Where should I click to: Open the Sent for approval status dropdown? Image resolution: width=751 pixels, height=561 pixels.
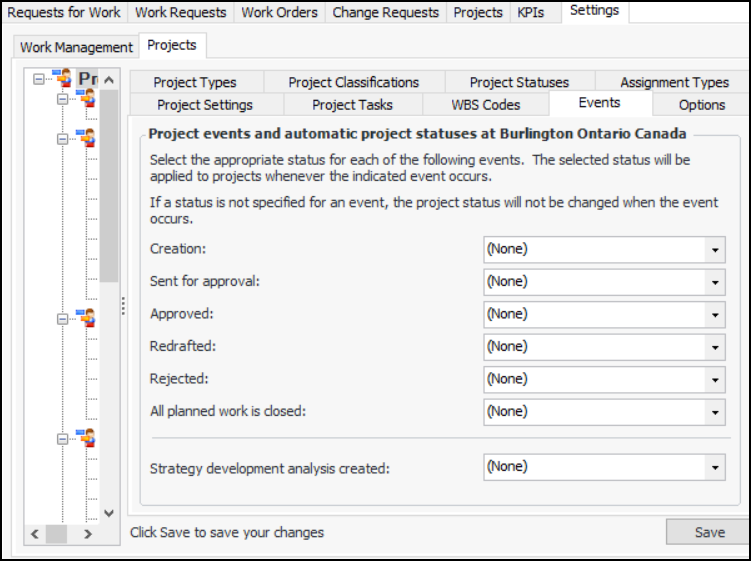(715, 282)
